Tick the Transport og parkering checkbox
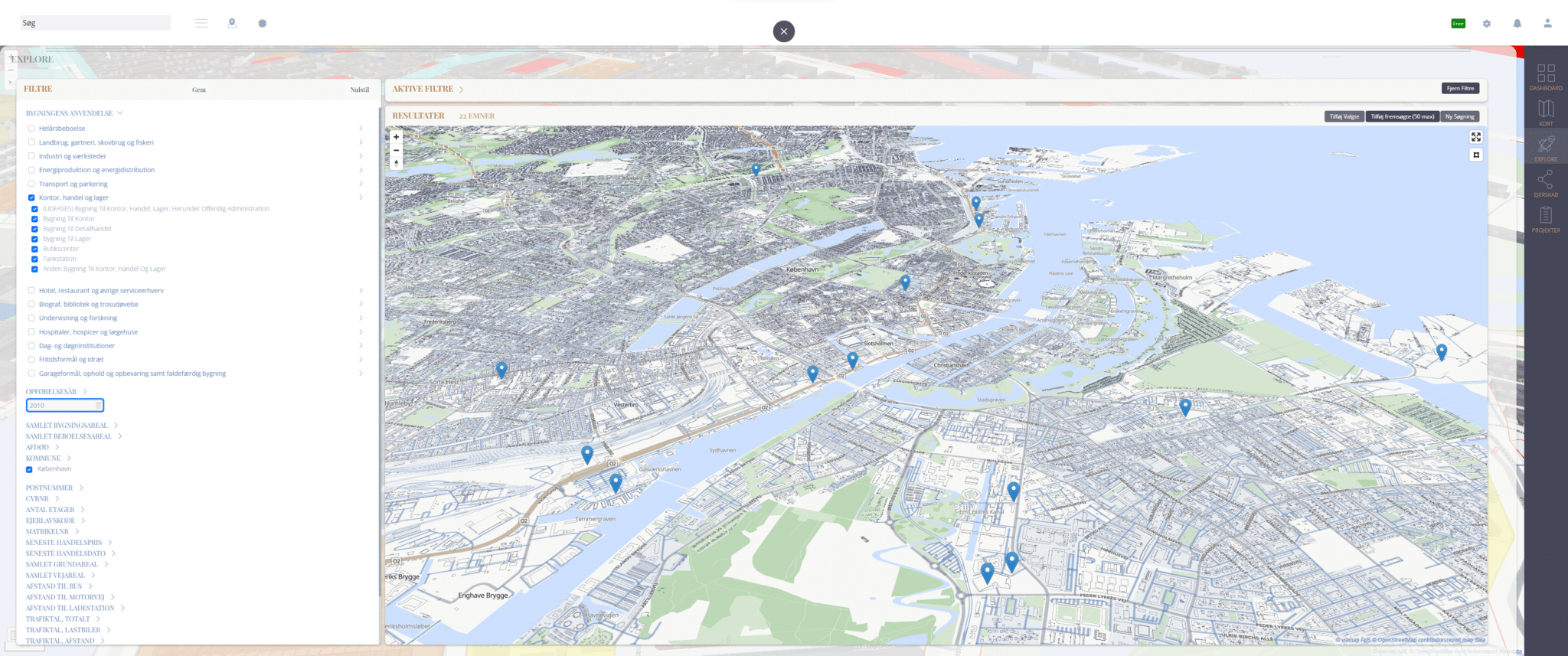The width and height of the screenshot is (1568, 656). 31,184
